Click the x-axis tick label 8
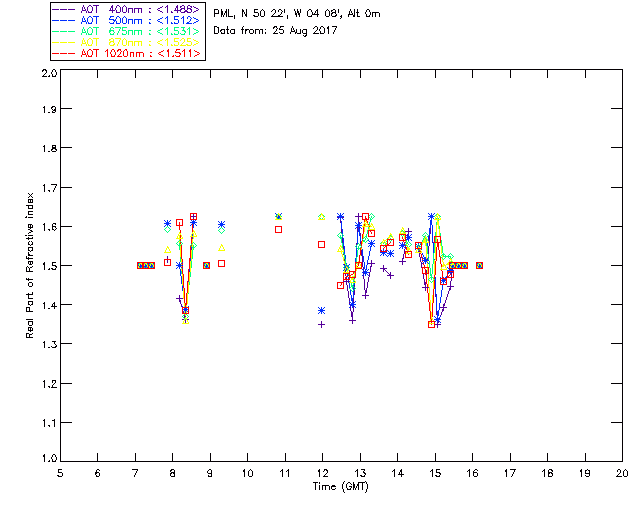This screenshot has height=512, width=640. click(173, 474)
